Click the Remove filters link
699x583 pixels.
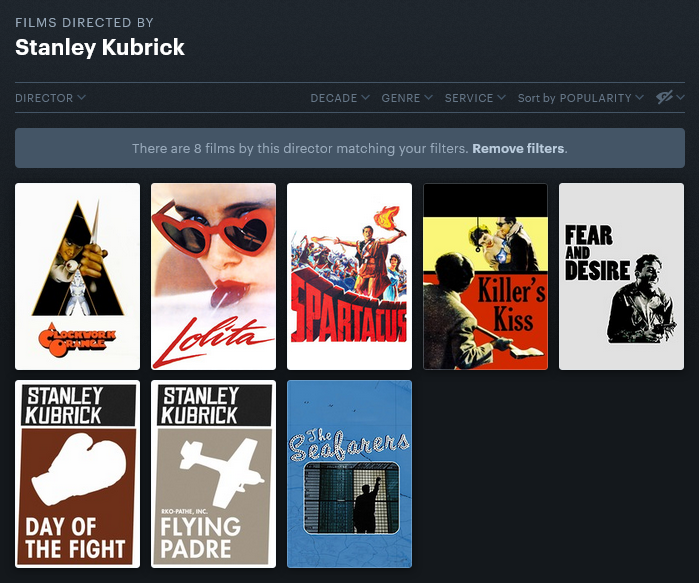click(x=518, y=148)
